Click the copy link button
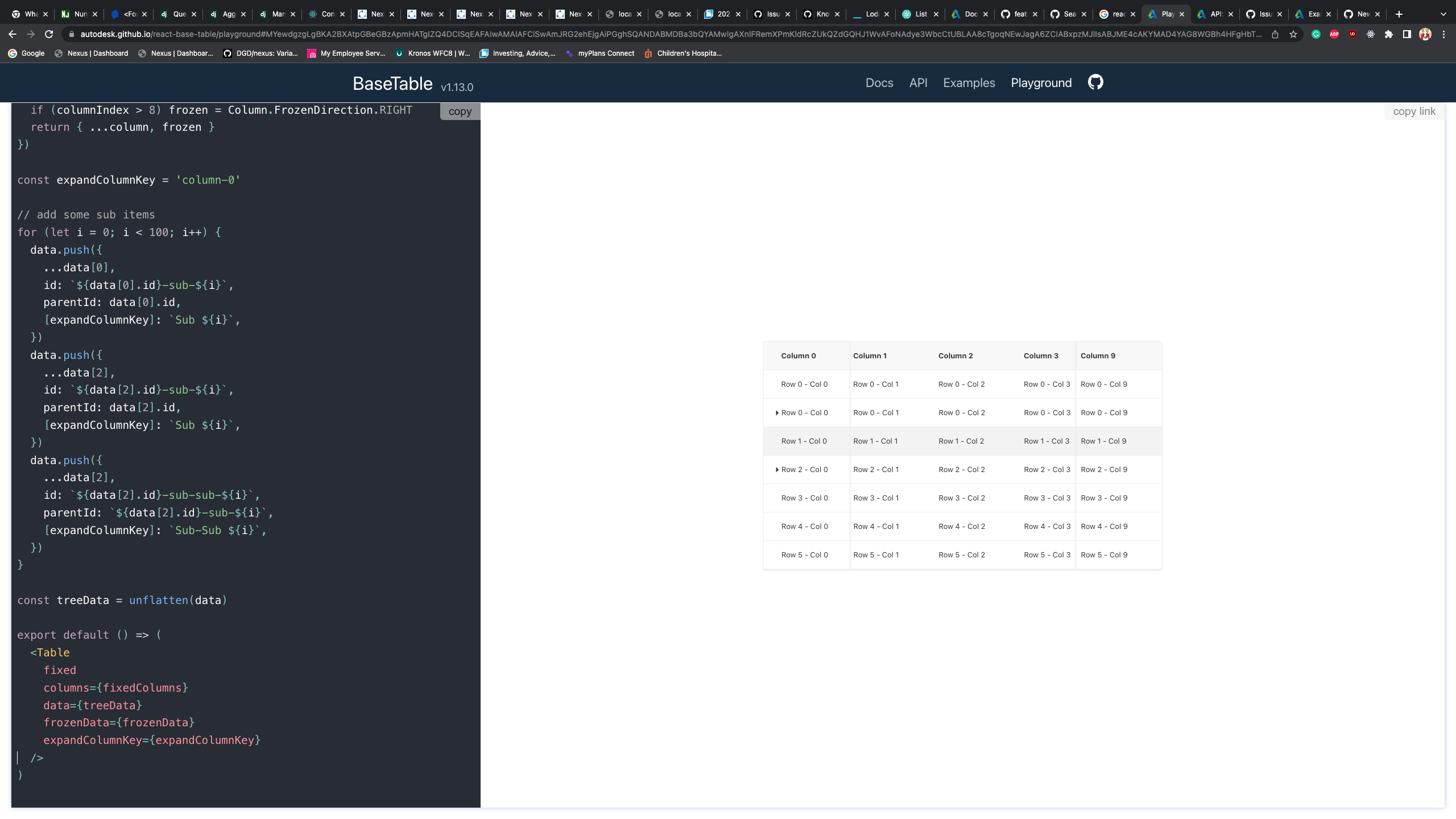 click(x=1414, y=111)
